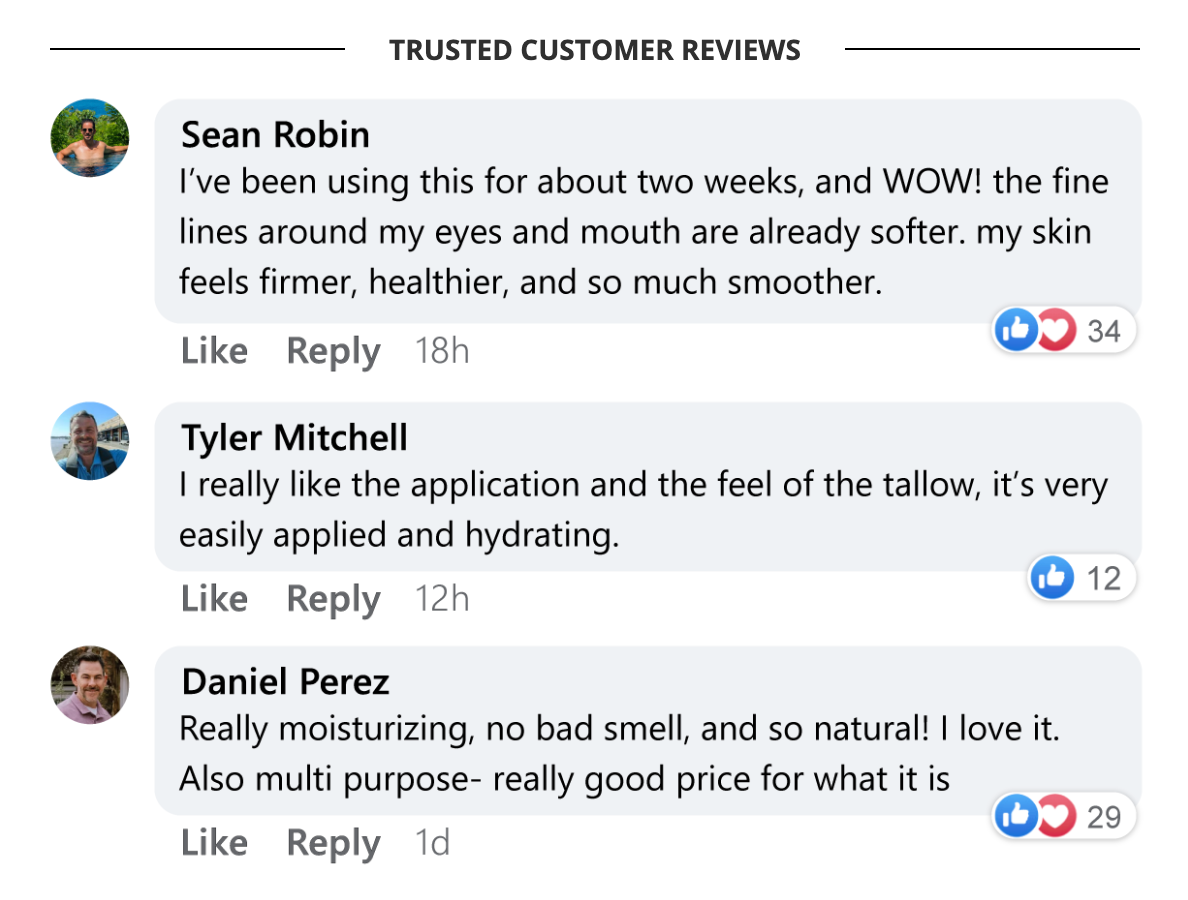
Task: Reply to Daniel Perez's review
Action: (x=333, y=843)
